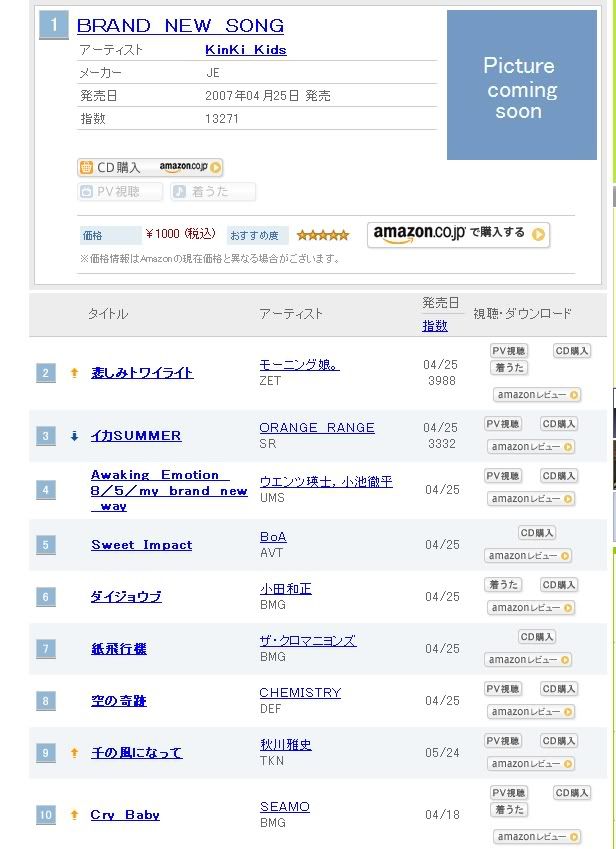Open SEAMO artist link
Viewport: 616px width, 849px height.
click(285, 807)
